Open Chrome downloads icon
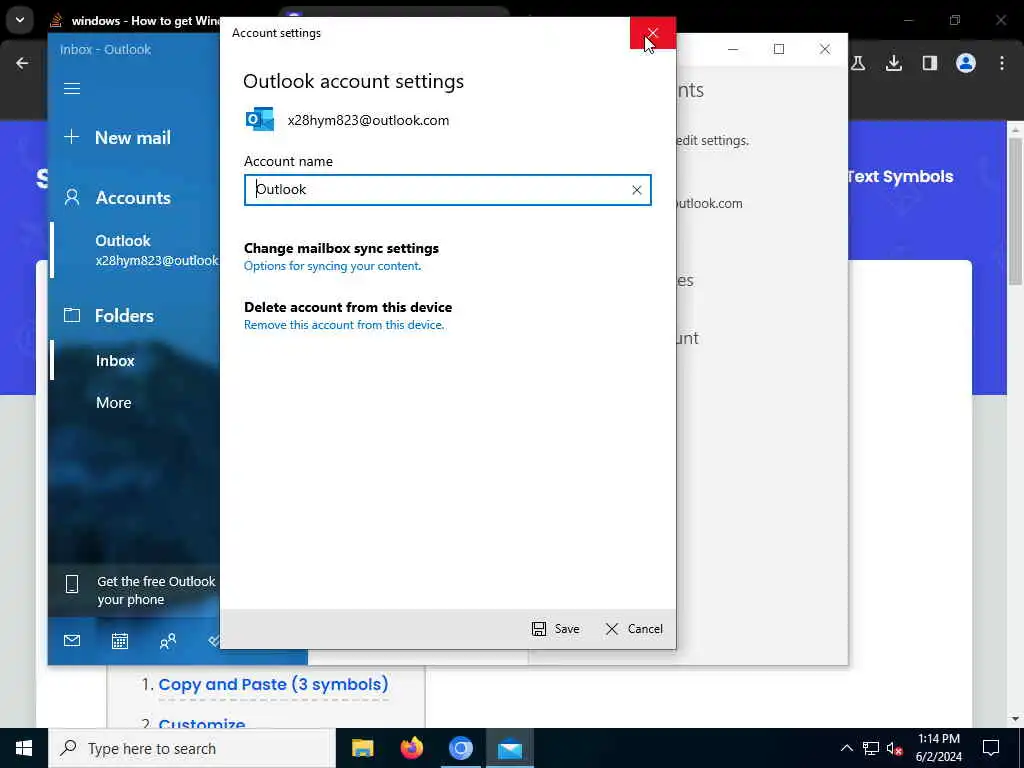Image resolution: width=1024 pixels, height=768 pixels. coord(893,63)
